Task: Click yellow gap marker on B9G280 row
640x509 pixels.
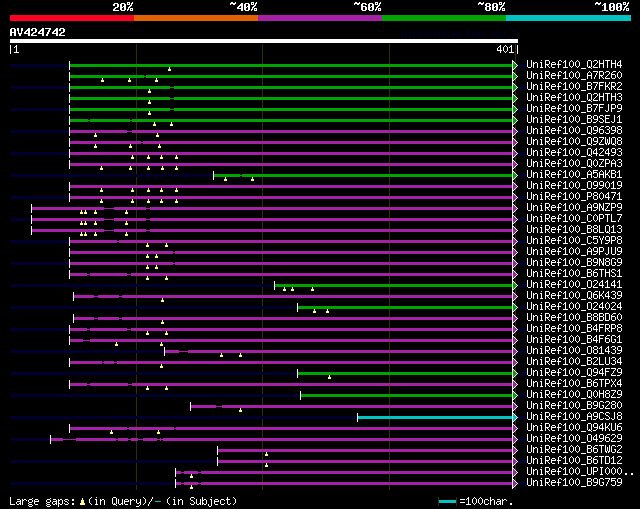Action: tap(240, 410)
